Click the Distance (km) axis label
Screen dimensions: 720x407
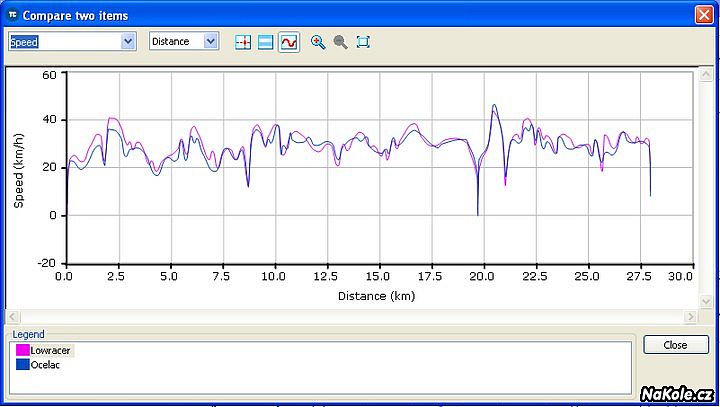pyautogui.click(x=375, y=296)
